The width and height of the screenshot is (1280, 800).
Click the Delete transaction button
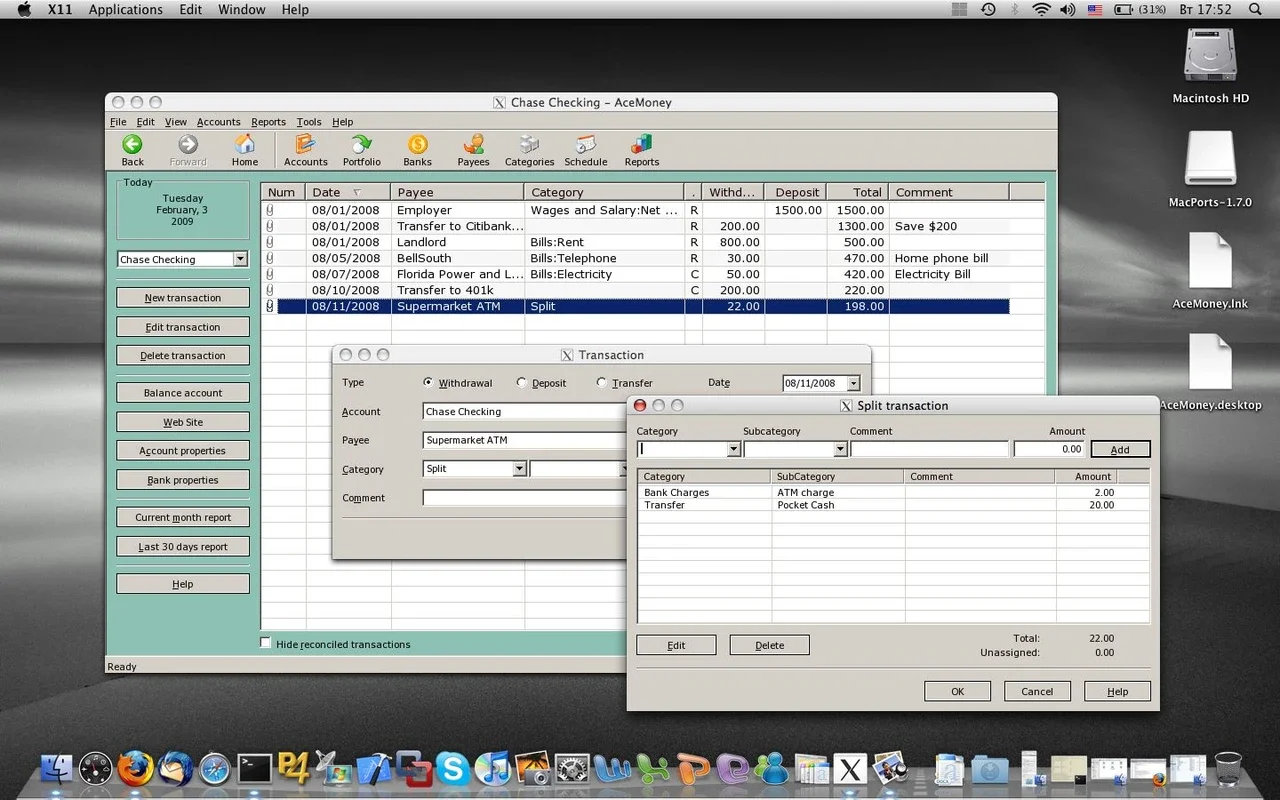coord(183,355)
